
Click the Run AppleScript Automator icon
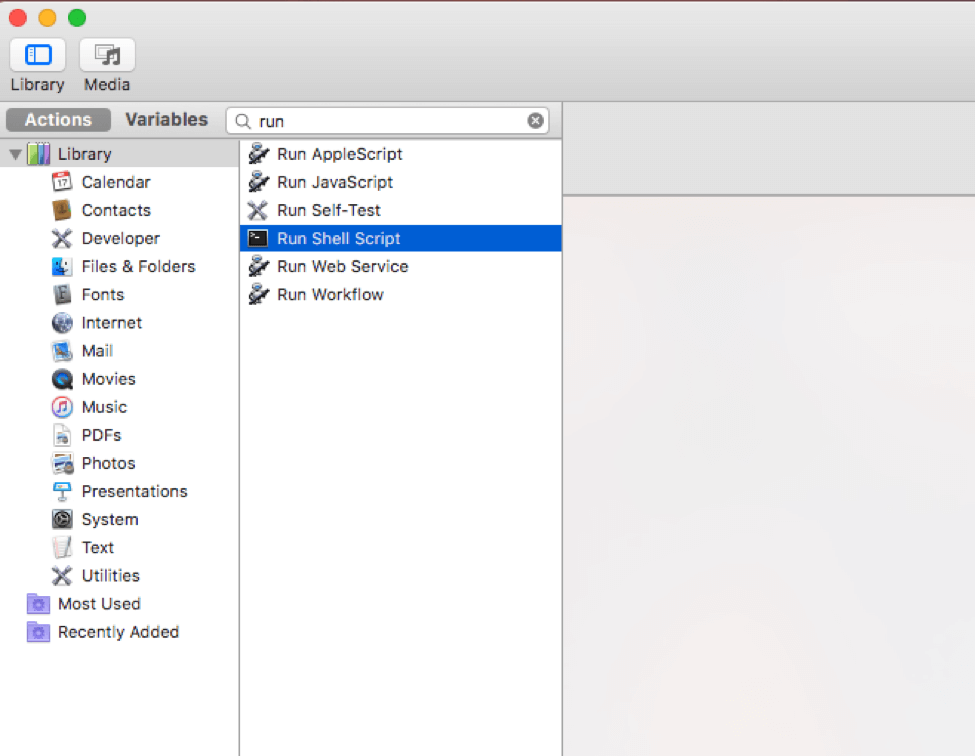tap(258, 154)
